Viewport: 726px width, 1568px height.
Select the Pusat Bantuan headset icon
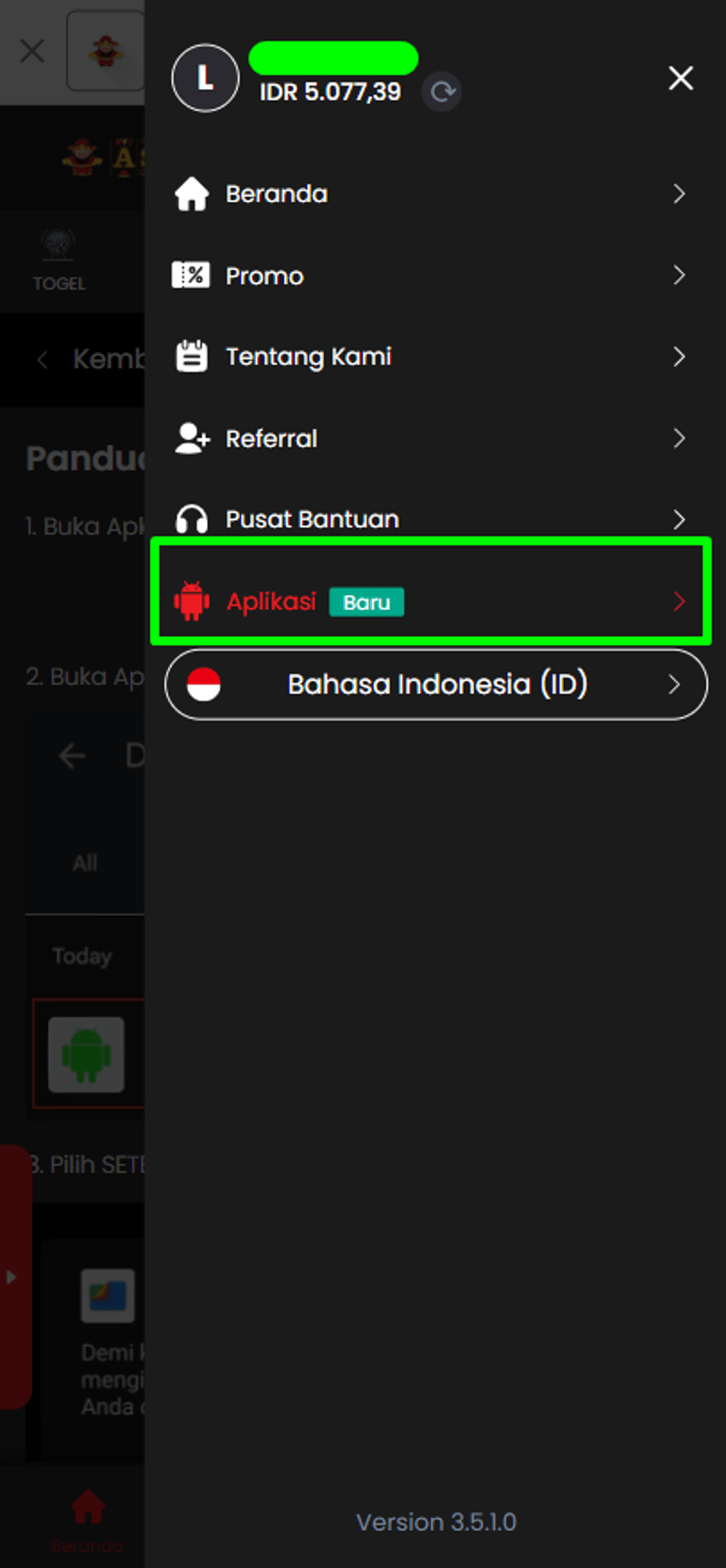click(x=191, y=519)
